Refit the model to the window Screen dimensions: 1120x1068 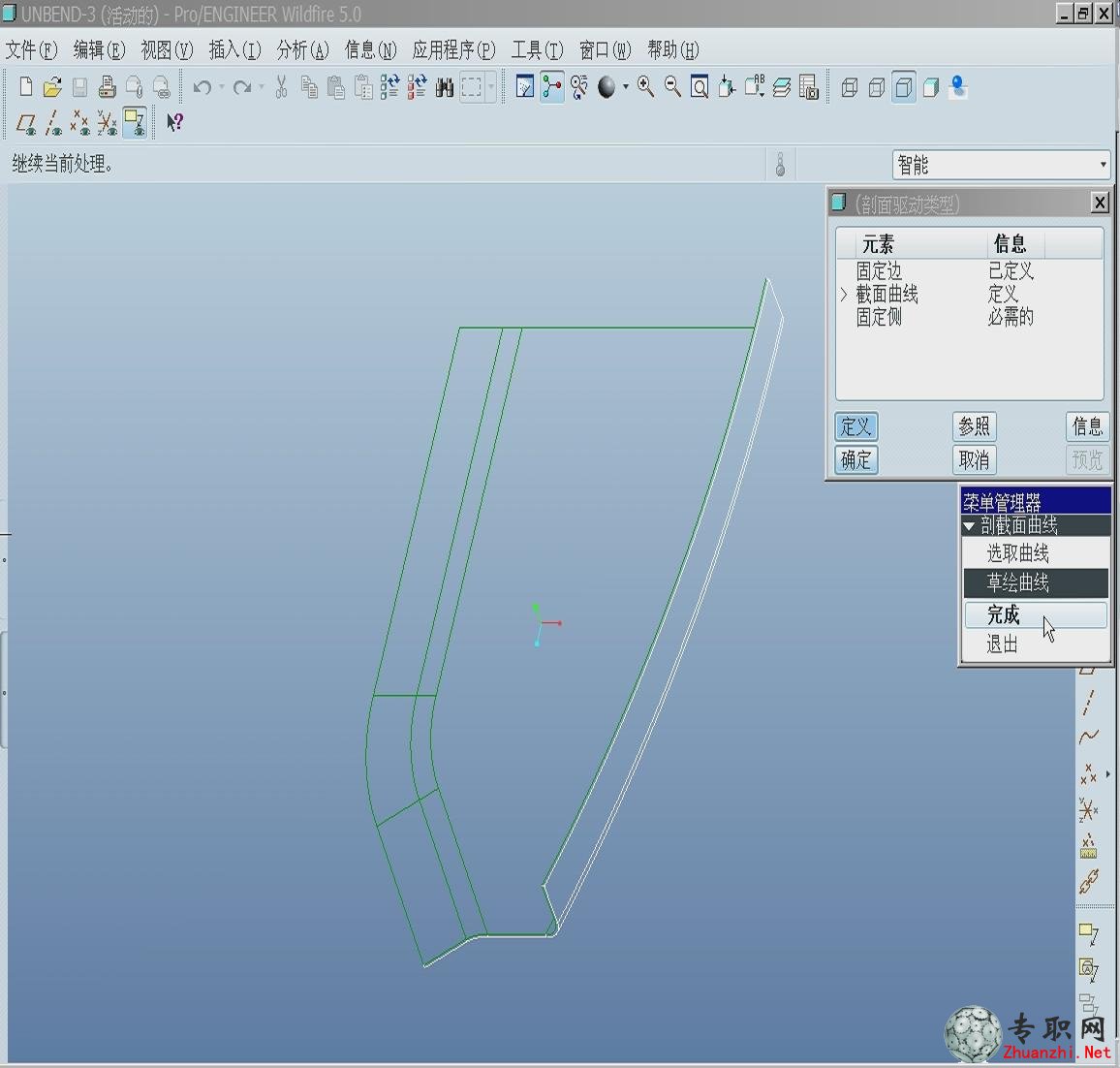point(700,87)
